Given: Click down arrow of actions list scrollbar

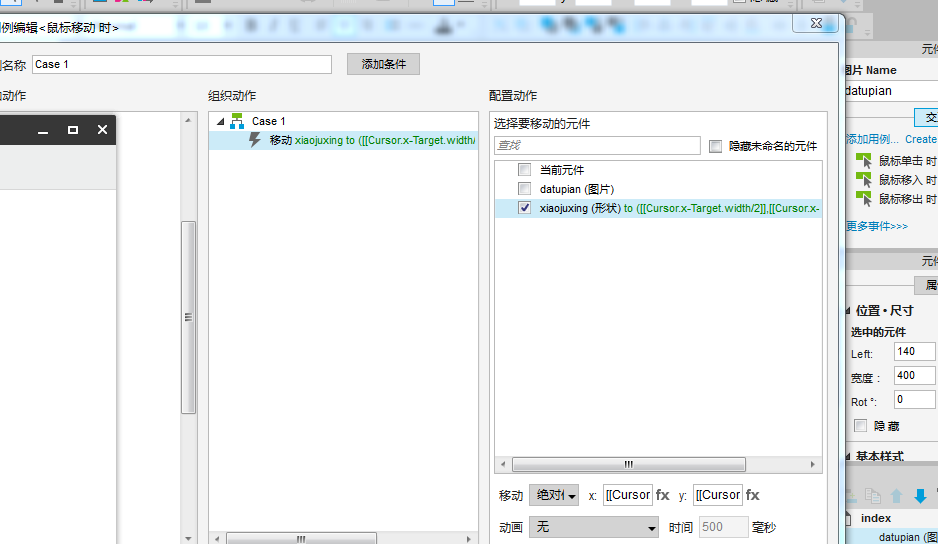Looking at the screenshot, I should coord(188,539).
